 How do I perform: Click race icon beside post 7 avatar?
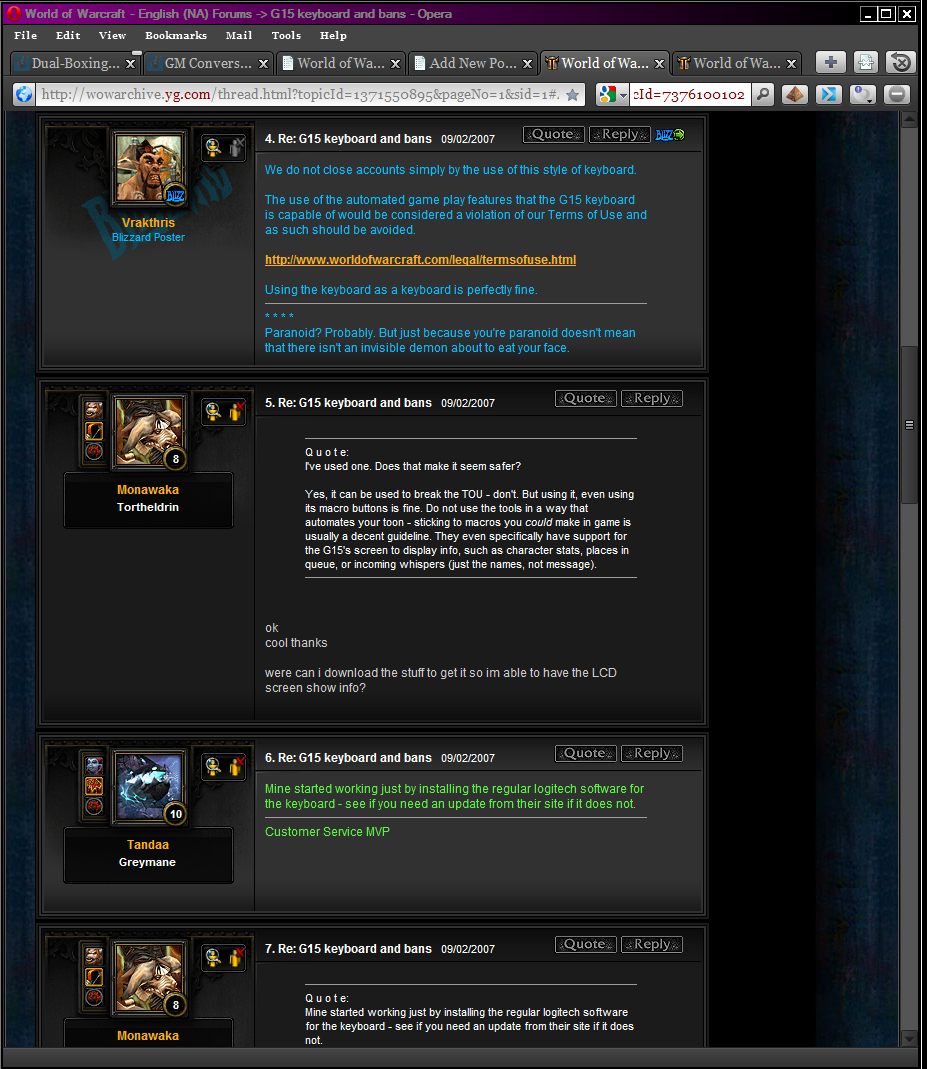click(x=94, y=956)
